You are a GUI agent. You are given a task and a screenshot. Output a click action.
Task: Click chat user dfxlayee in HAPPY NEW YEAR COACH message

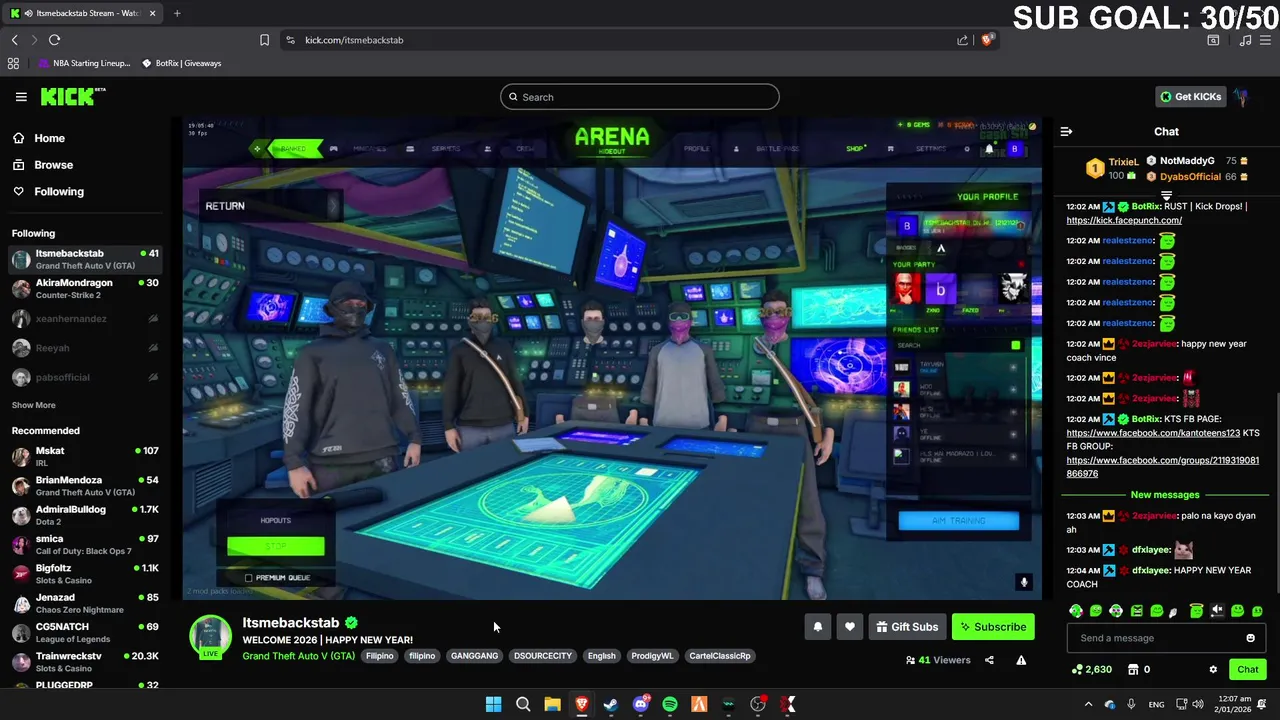click(x=1151, y=570)
